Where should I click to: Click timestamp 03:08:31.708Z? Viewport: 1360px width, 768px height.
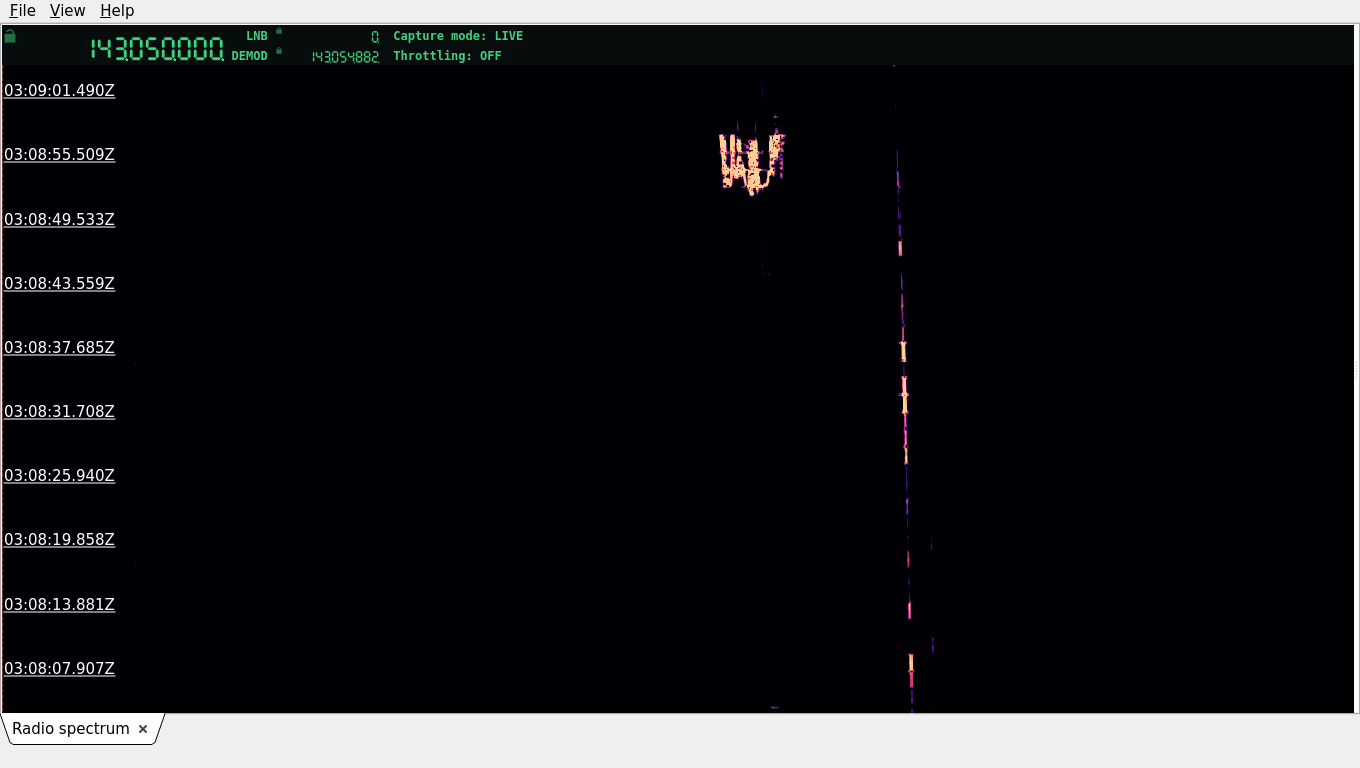point(59,411)
